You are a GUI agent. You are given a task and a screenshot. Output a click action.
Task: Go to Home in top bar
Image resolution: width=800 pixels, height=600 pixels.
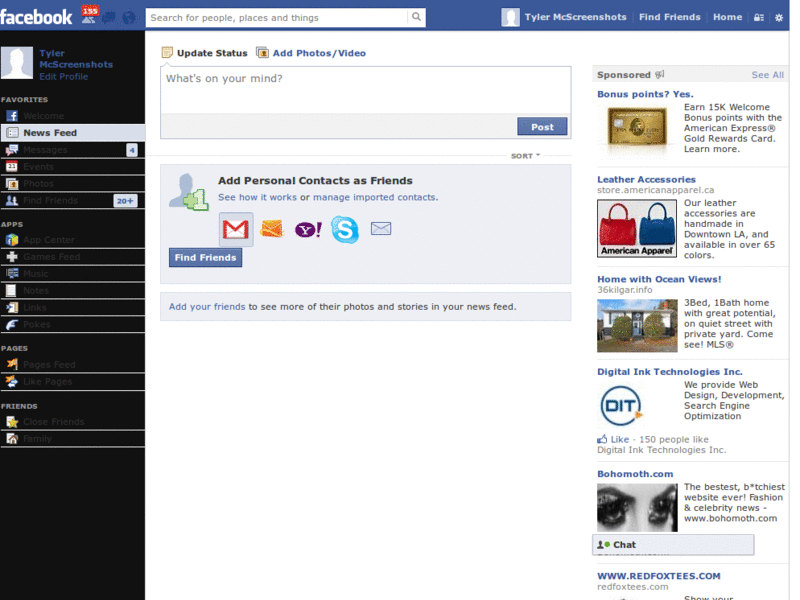[x=728, y=17]
